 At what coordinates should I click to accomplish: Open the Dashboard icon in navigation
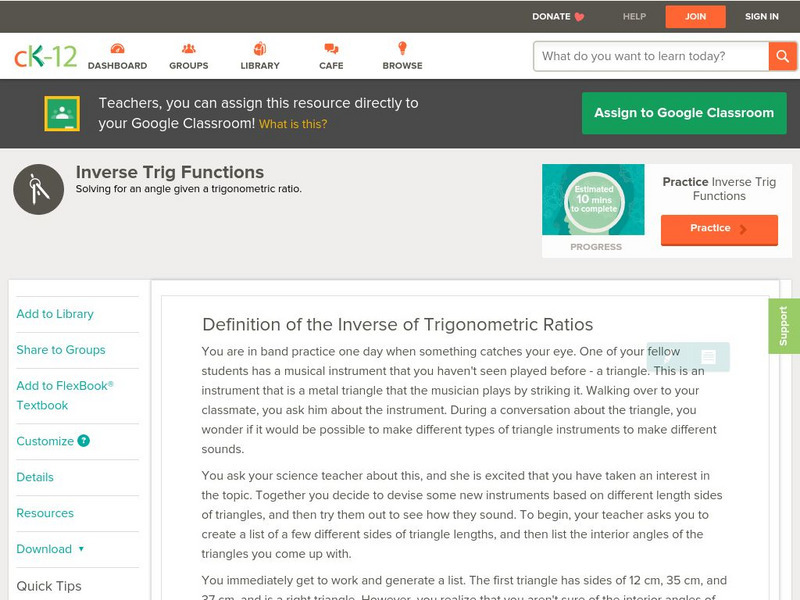click(117, 49)
